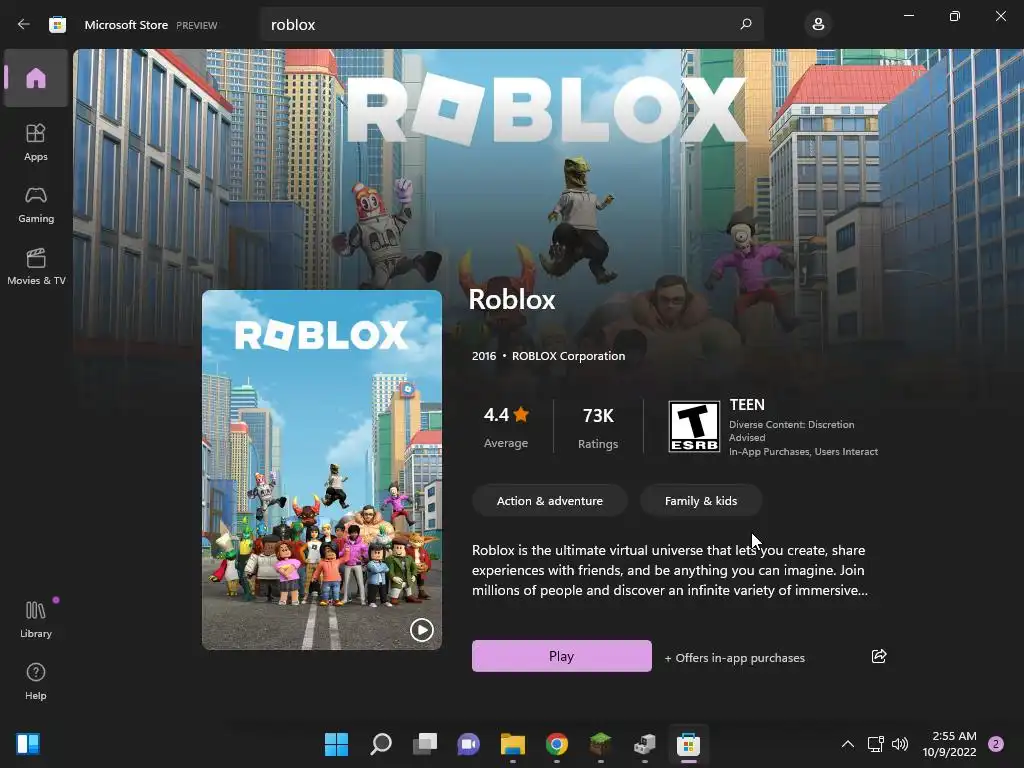Open Help in the sidebar
The image size is (1024, 768).
point(36,681)
